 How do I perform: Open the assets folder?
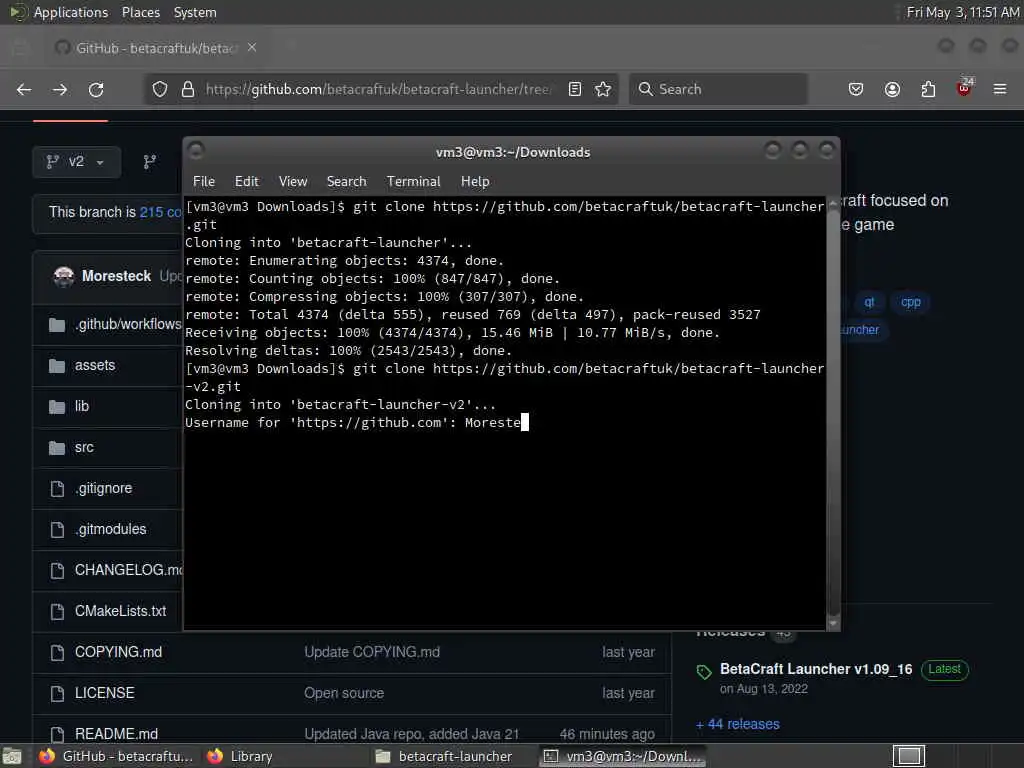coord(95,365)
